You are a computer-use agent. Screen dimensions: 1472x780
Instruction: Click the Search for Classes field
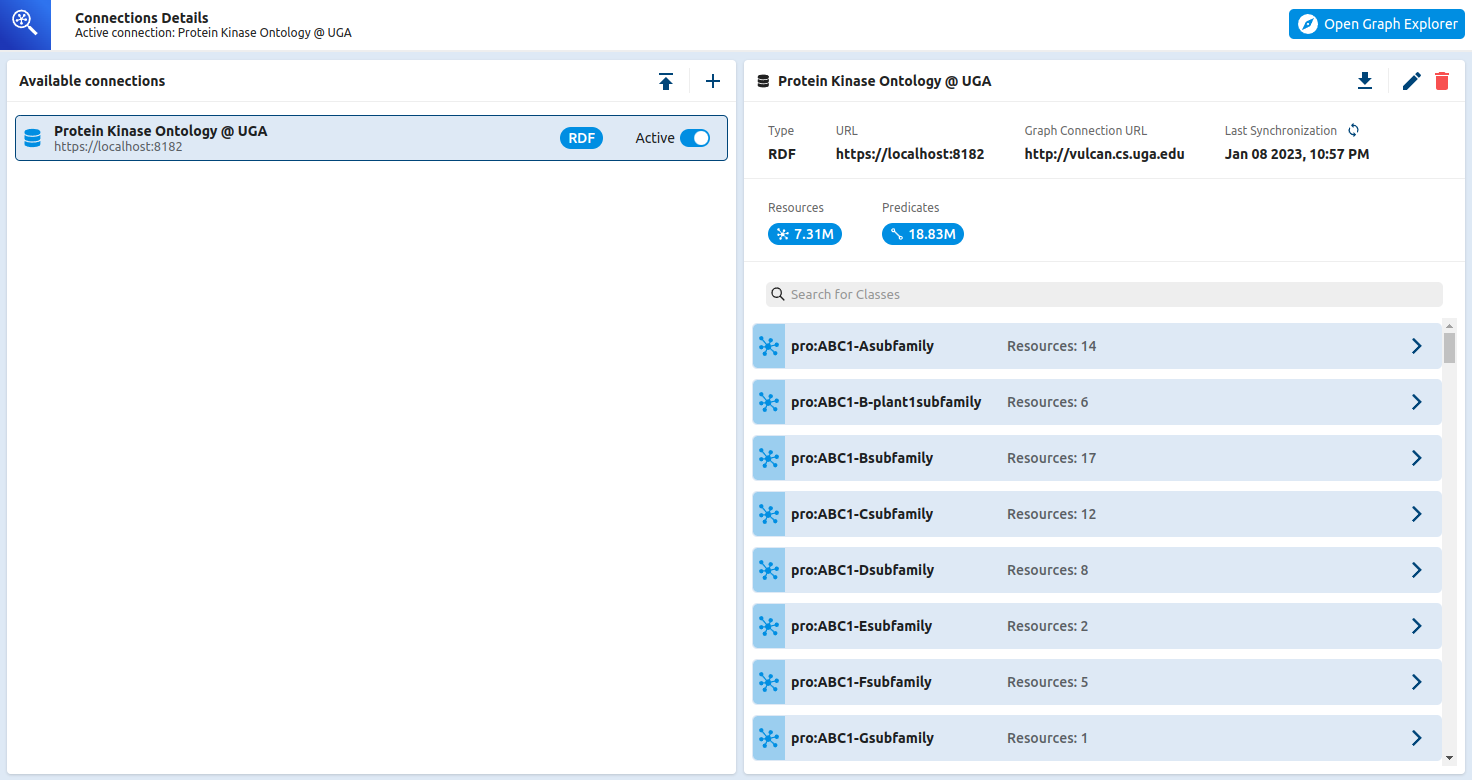click(x=1104, y=294)
